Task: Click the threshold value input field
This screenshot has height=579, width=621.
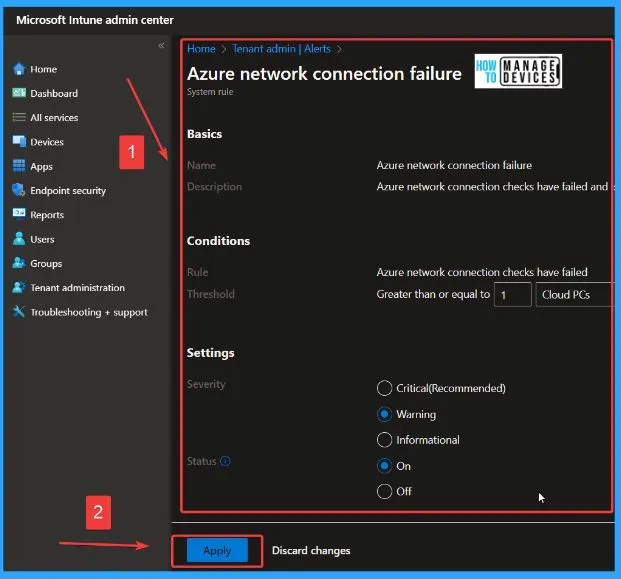Action: (512, 294)
